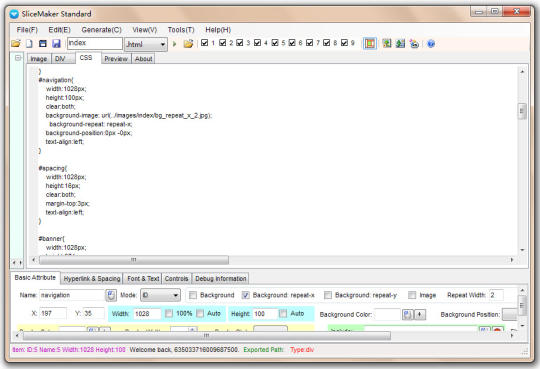Click the Repeat Width field
This screenshot has width=540, height=369.
496,295
